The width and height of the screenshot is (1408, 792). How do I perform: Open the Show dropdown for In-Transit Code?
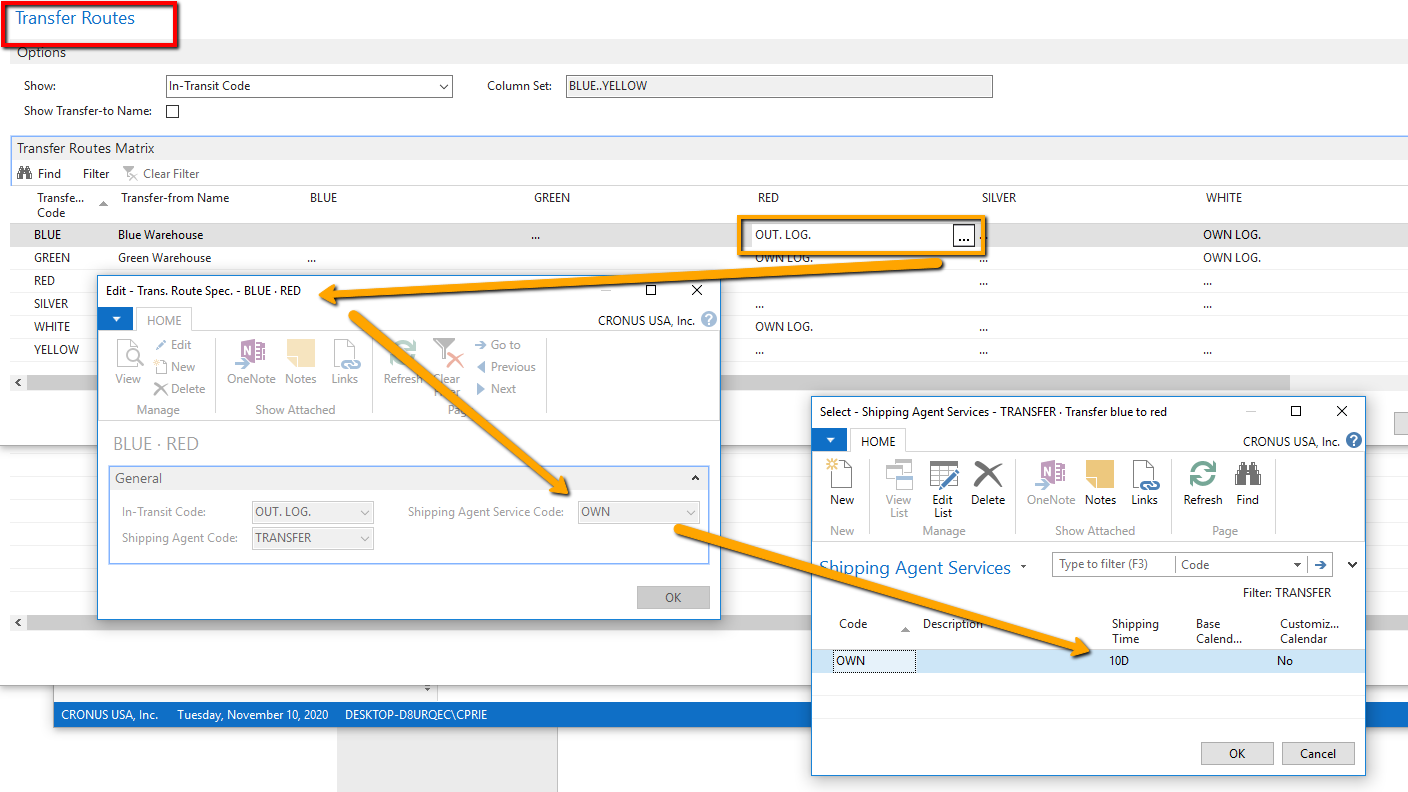click(x=444, y=86)
